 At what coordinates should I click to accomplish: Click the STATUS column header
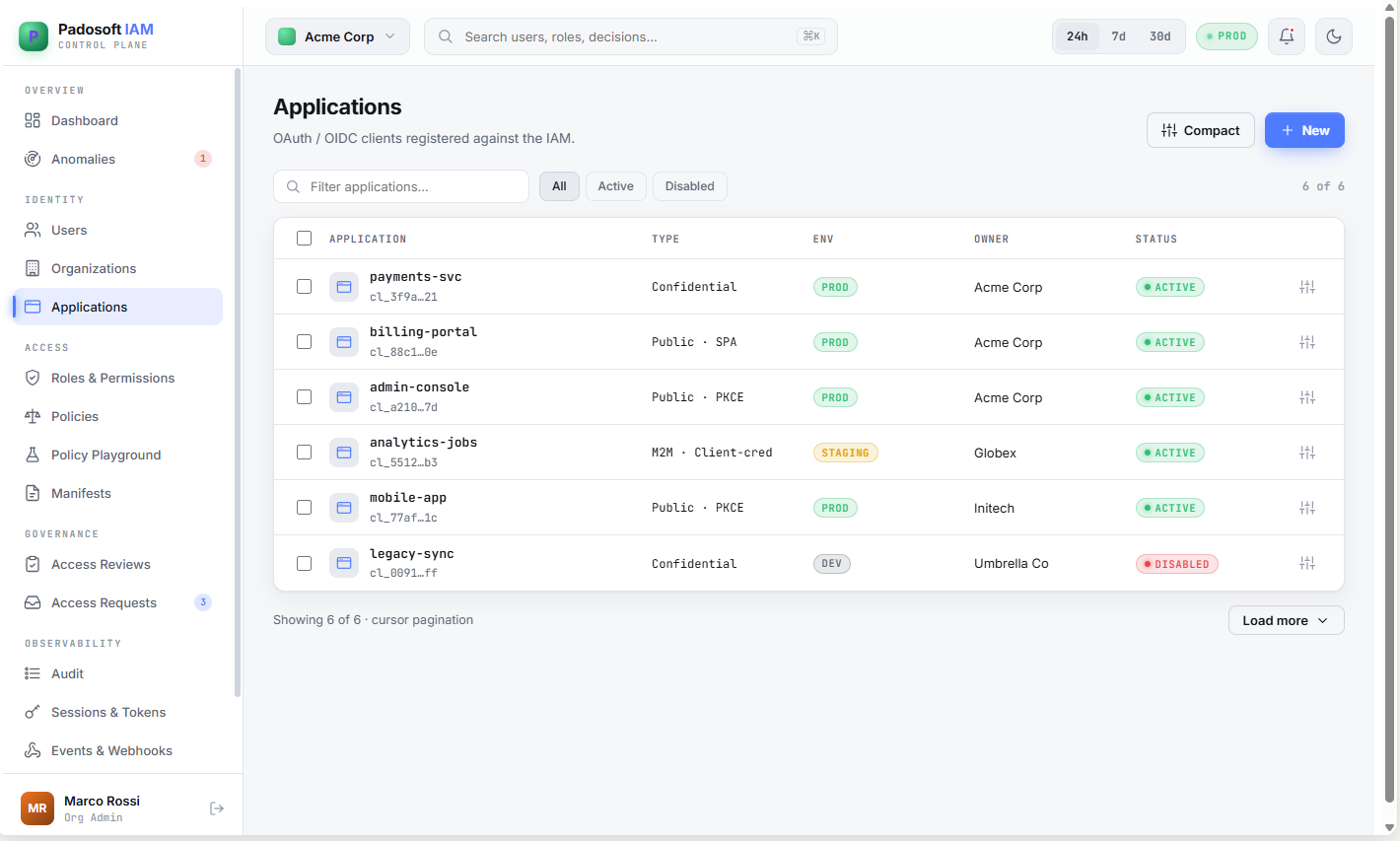(1156, 239)
